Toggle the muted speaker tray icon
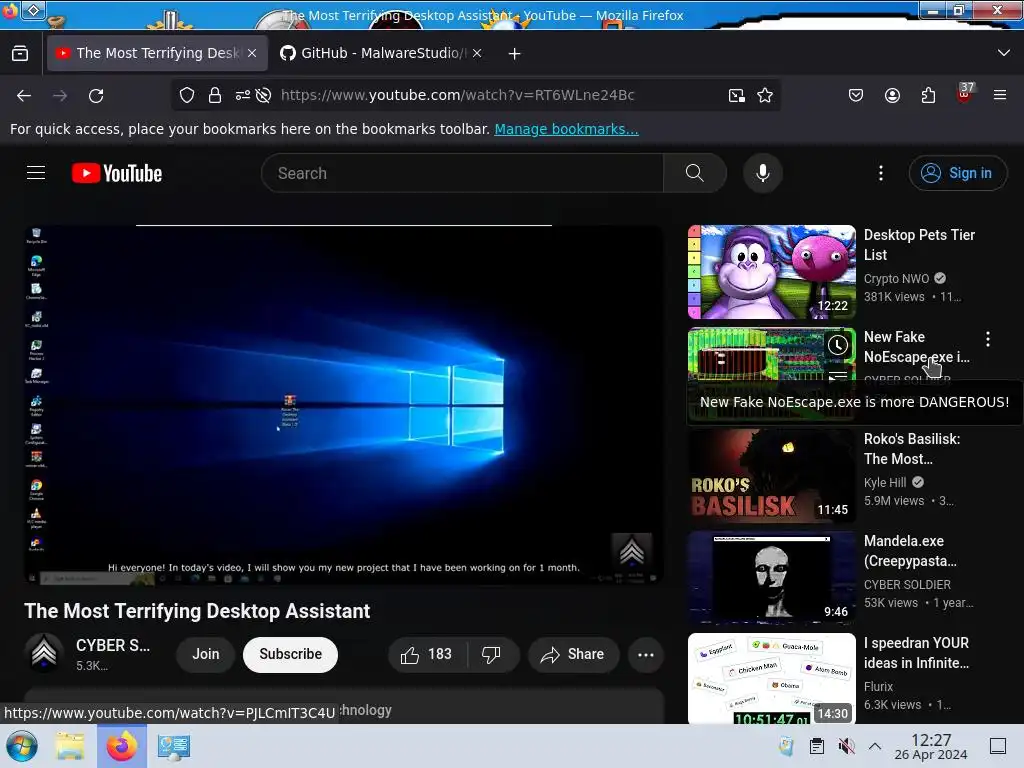This screenshot has height=768, width=1024. 846,746
